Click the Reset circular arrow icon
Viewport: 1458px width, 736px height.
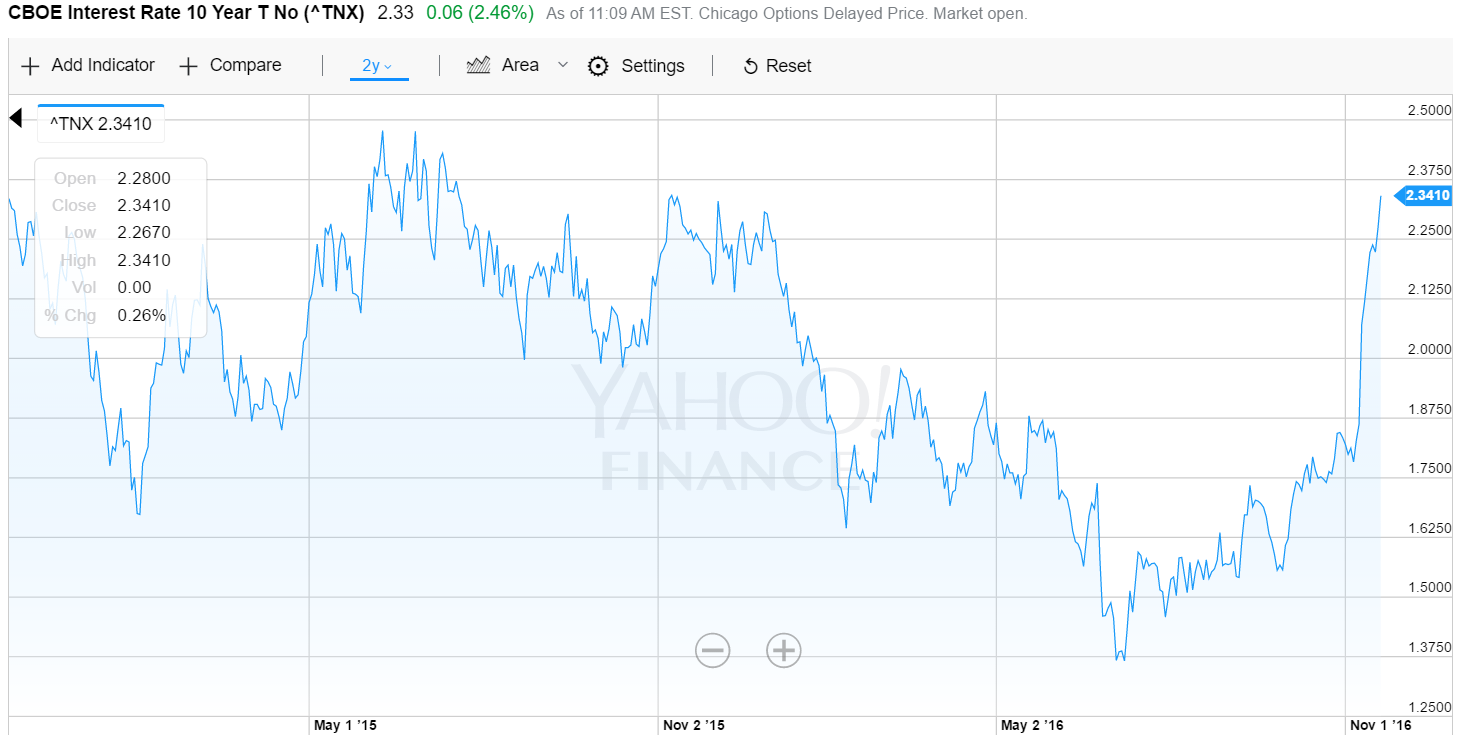pos(750,66)
